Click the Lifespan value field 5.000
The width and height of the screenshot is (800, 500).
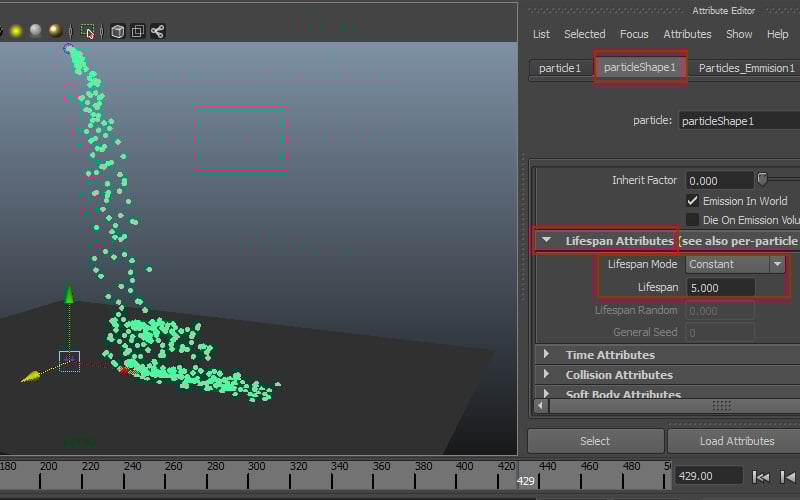[x=720, y=288]
